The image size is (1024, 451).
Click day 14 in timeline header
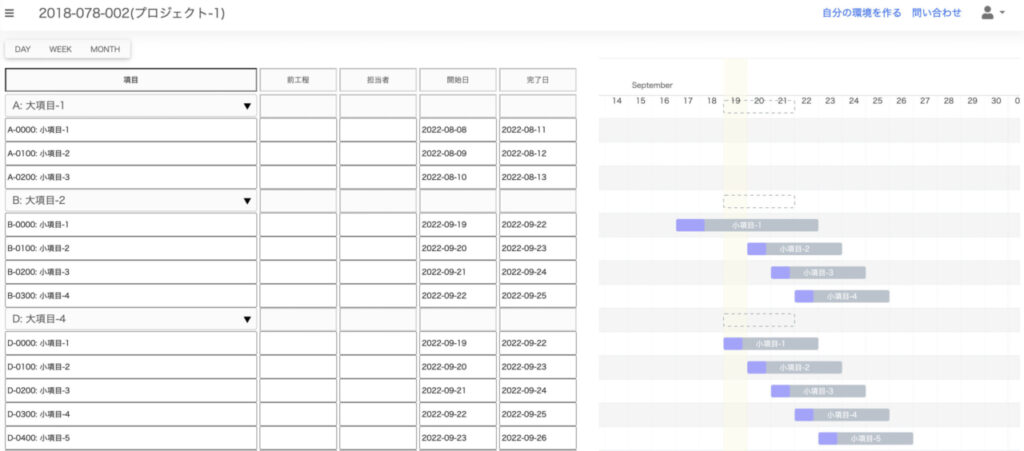coord(616,101)
